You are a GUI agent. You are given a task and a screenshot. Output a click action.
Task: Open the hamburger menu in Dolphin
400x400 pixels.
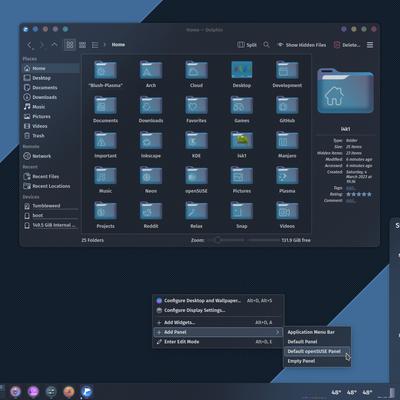[370, 45]
